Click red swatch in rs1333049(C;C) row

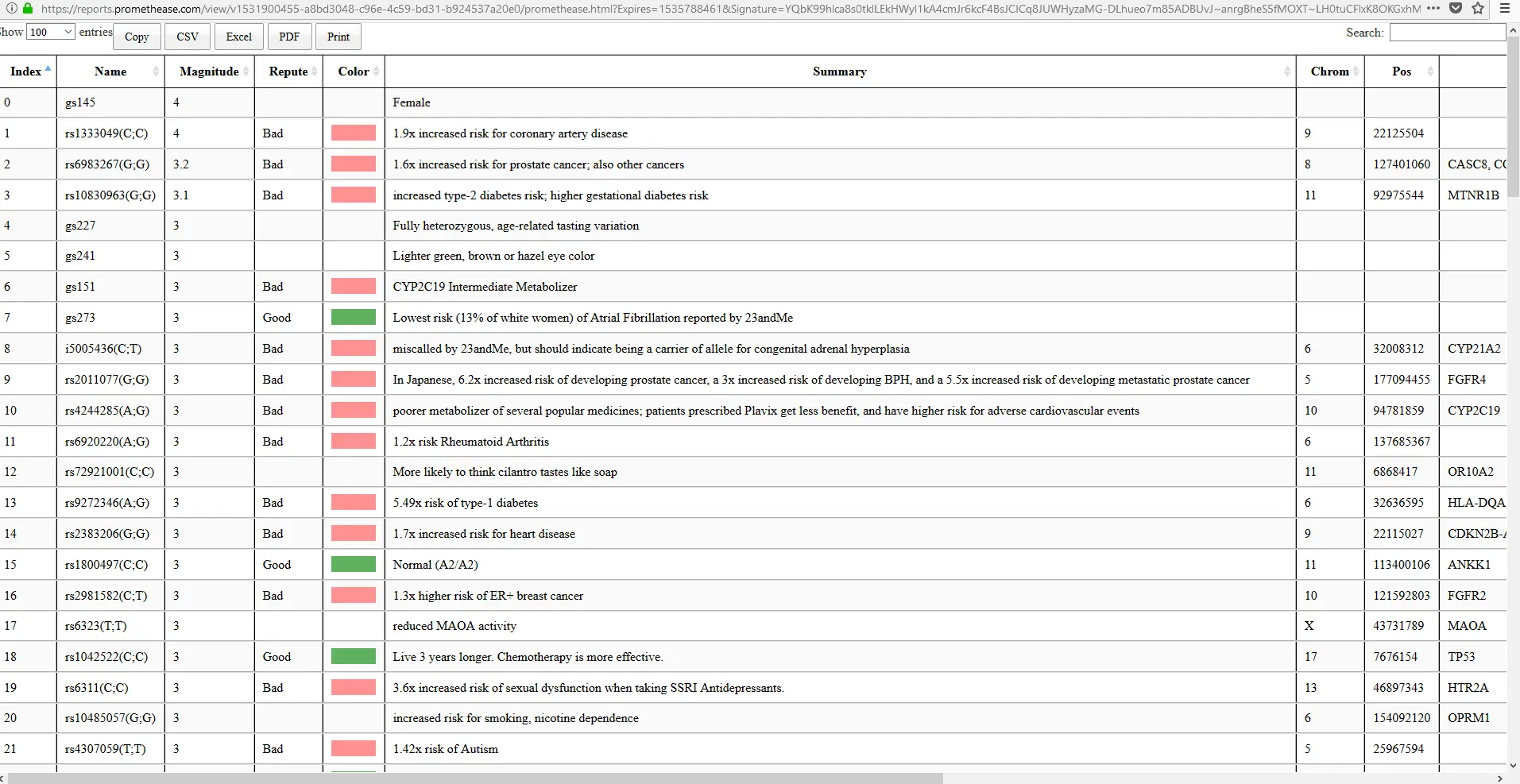[354, 133]
